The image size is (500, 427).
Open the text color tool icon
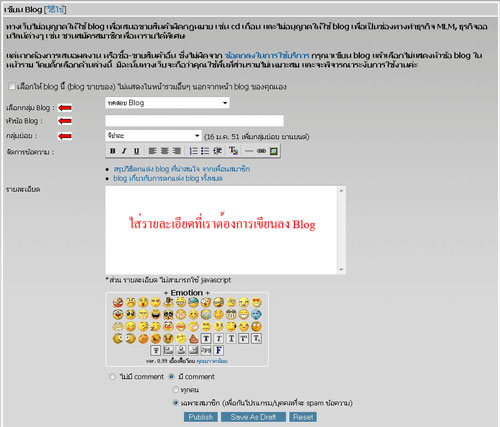point(233,151)
